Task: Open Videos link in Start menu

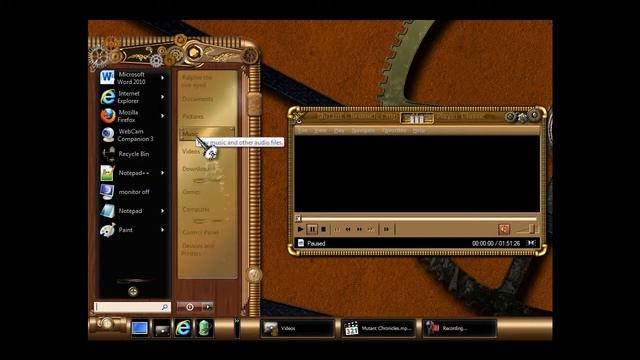Action: pos(191,151)
